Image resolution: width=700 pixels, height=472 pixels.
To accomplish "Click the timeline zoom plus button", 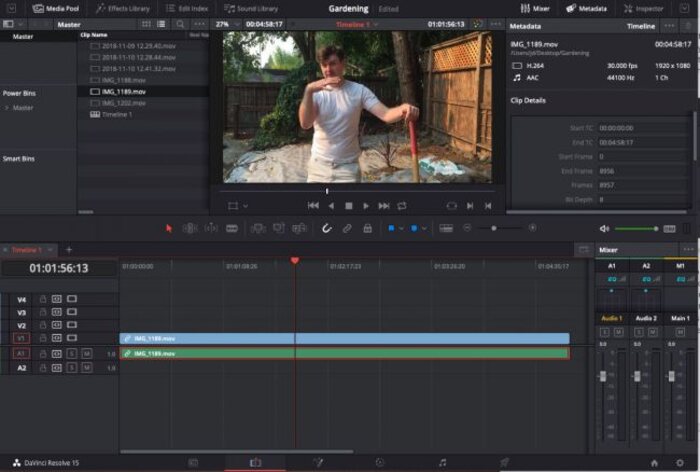I will point(532,228).
